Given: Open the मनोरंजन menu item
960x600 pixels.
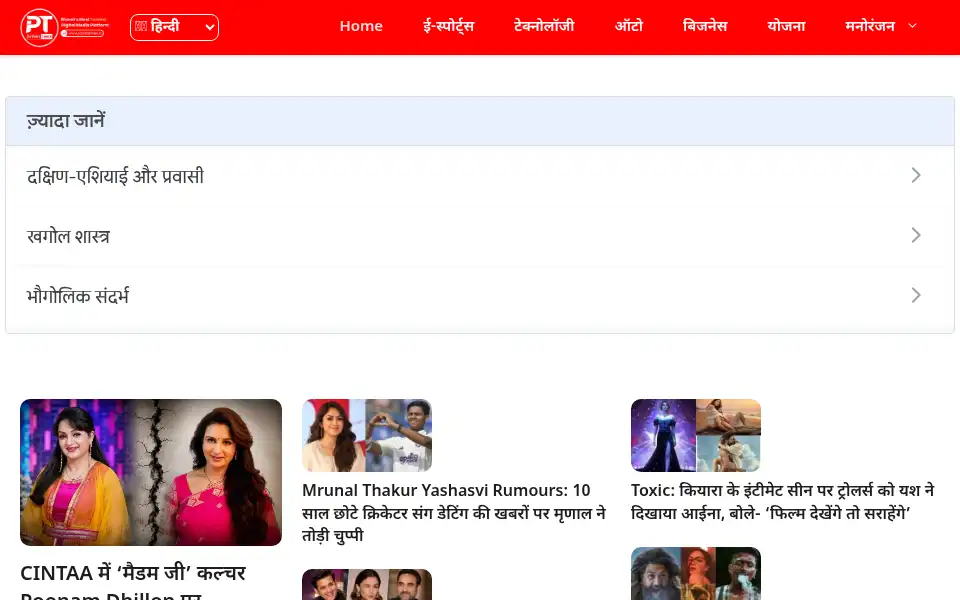Looking at the screenshot, I should click(869, 26).
